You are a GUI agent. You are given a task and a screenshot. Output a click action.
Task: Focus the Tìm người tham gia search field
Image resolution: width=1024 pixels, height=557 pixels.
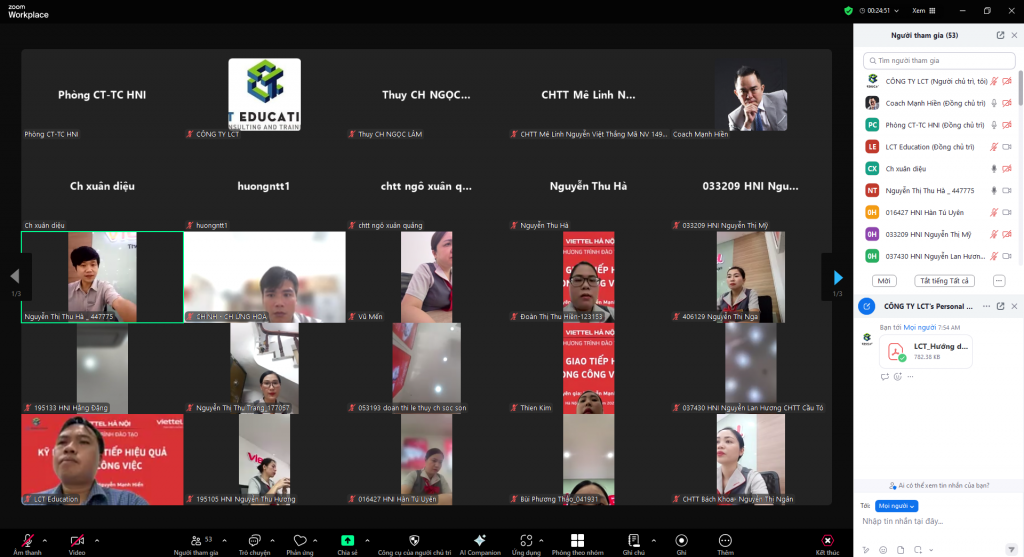(939, 60)
